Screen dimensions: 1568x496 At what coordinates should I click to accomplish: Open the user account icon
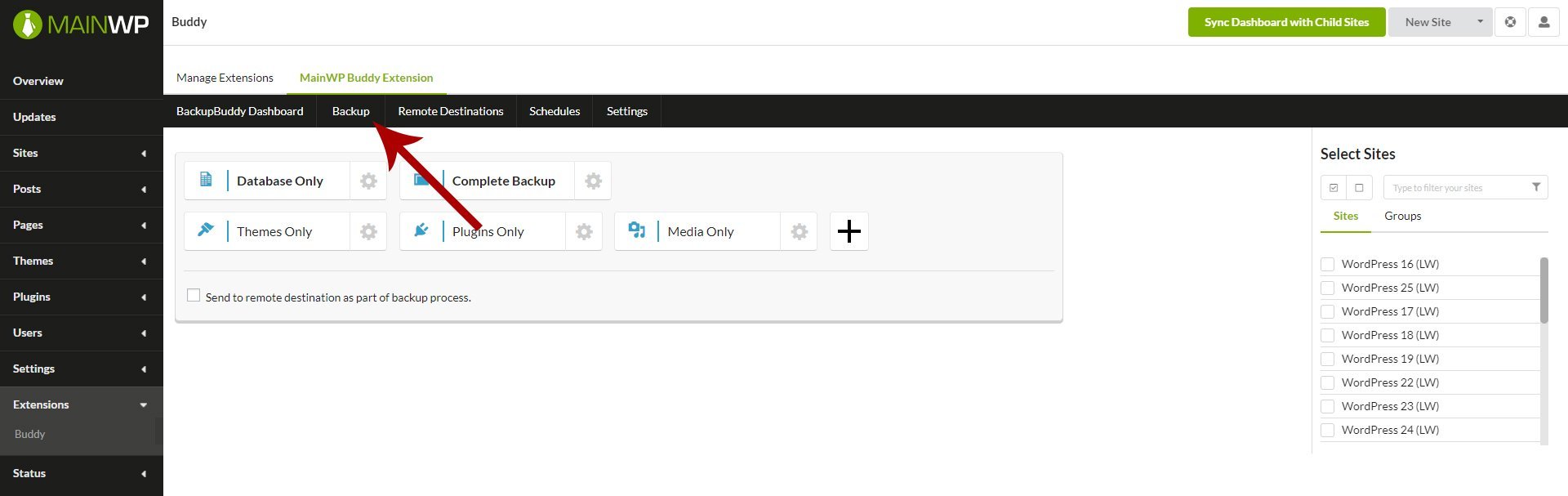tap(1543, 22)
